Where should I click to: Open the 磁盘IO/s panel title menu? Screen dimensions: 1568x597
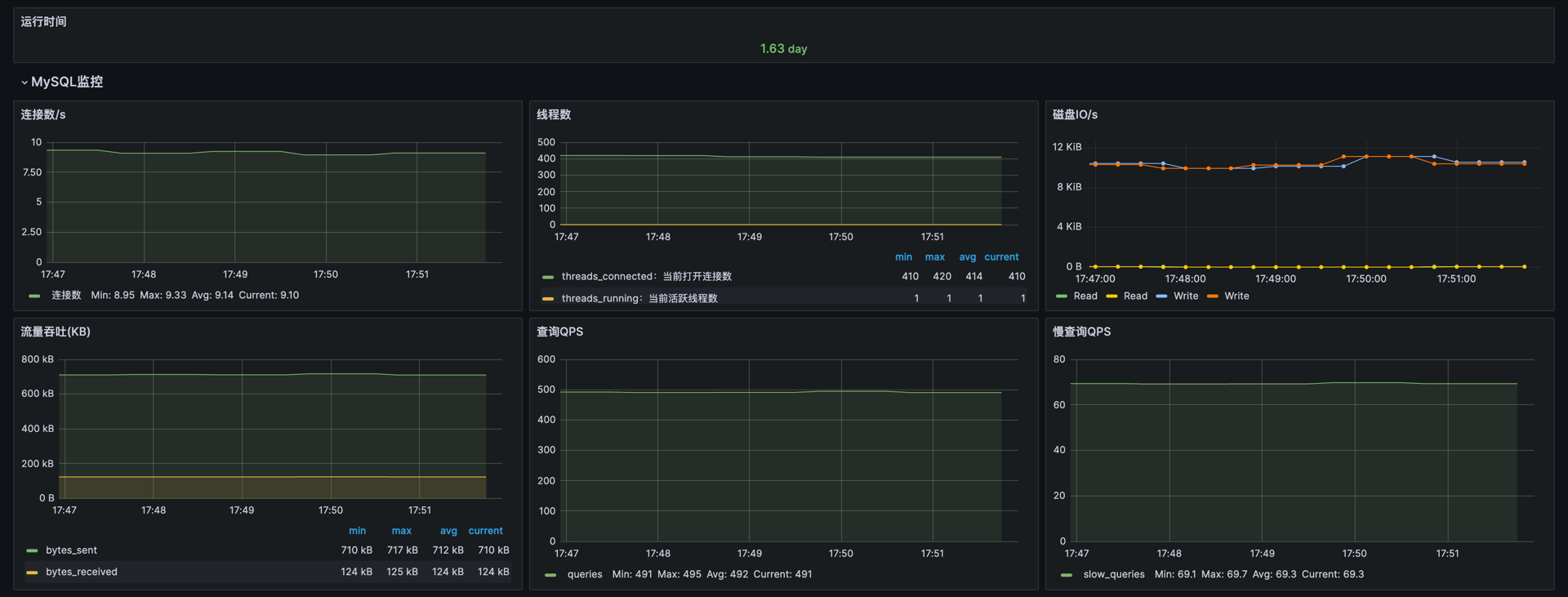(x=1075, y=114)
